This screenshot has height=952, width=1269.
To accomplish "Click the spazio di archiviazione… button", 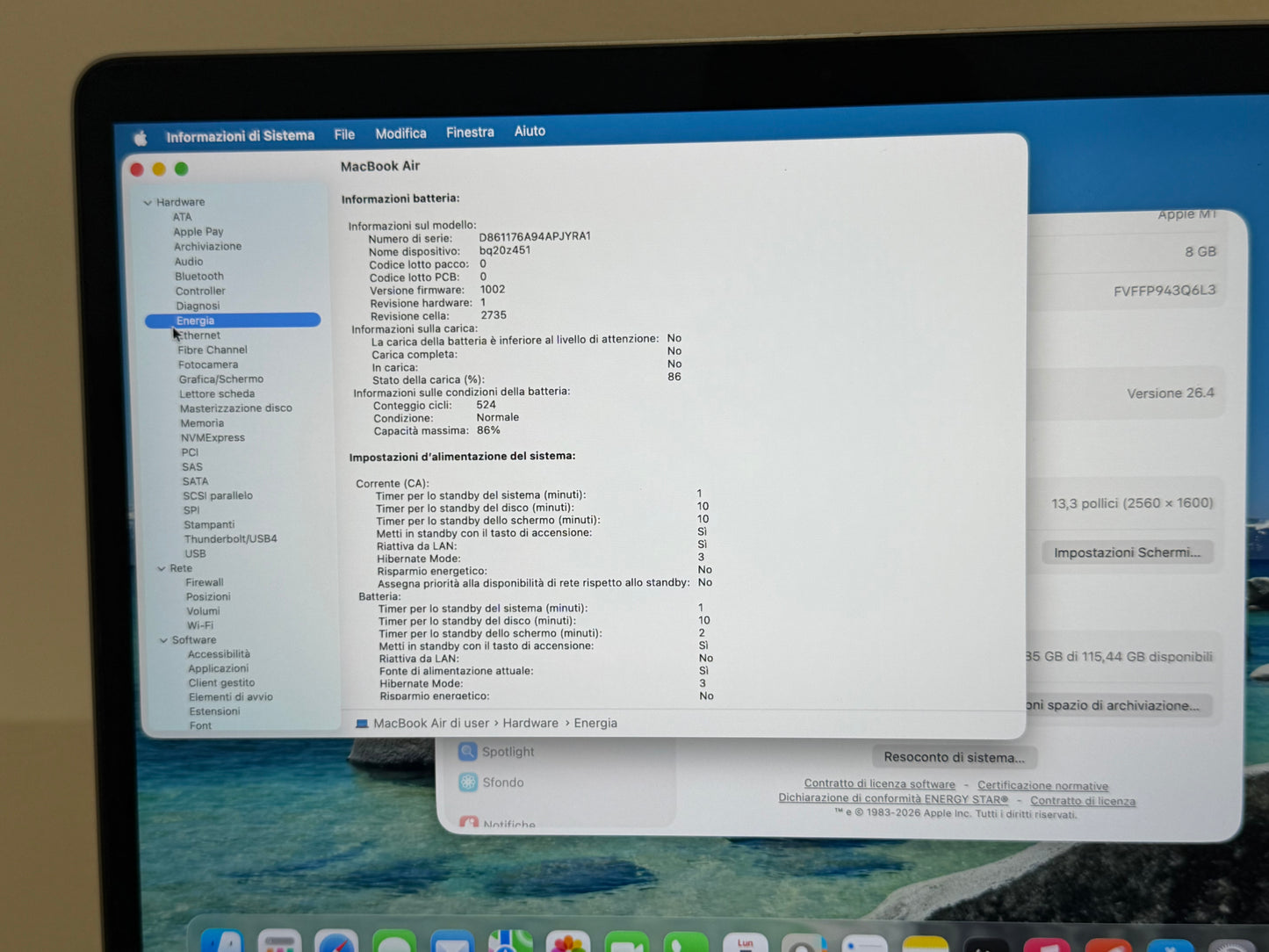I will coord(1119,705).
